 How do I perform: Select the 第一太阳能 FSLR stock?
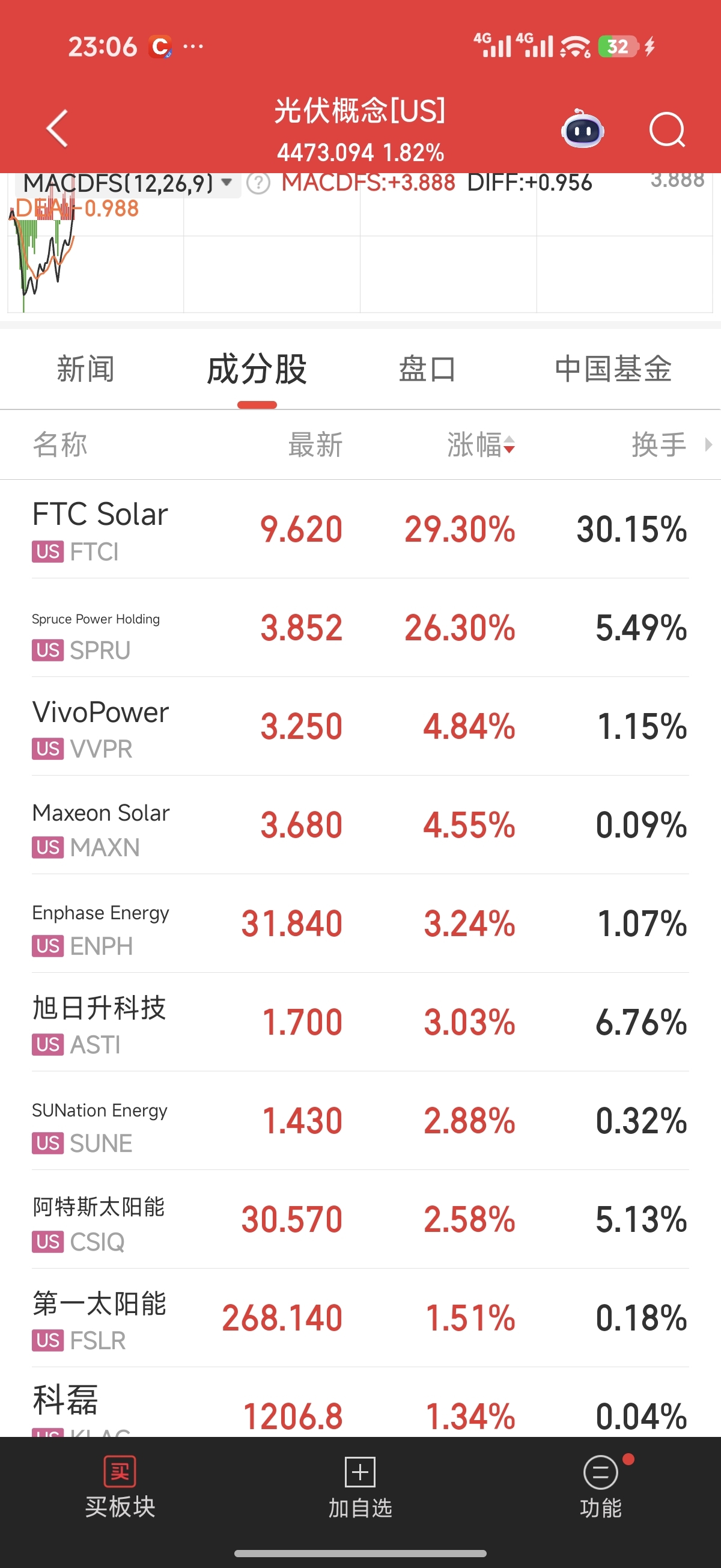point(360,1318)
